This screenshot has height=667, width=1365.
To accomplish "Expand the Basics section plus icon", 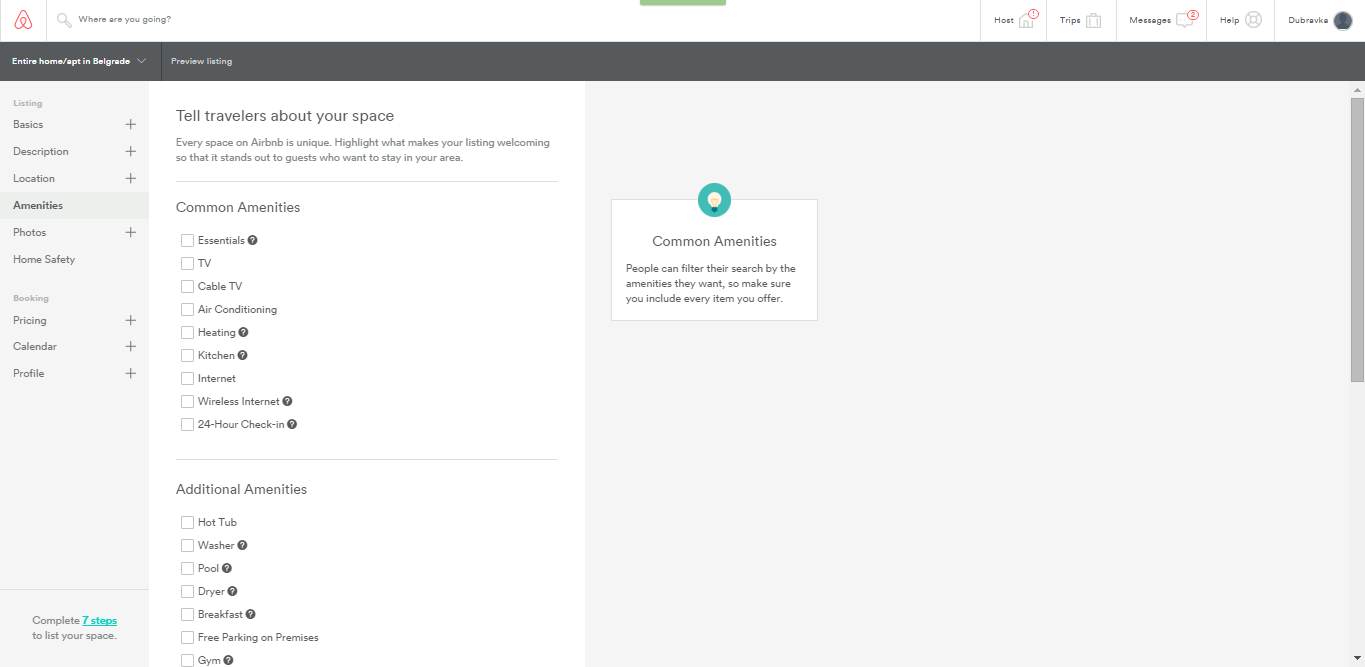I will point(130,125).
